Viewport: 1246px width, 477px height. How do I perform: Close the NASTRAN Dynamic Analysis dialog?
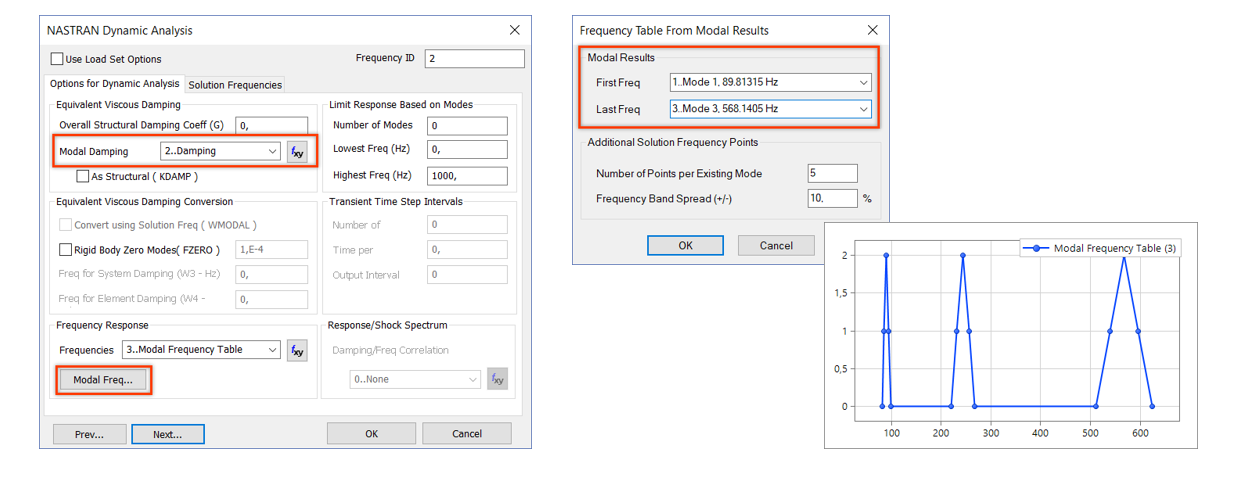click(x=514, y=31)
